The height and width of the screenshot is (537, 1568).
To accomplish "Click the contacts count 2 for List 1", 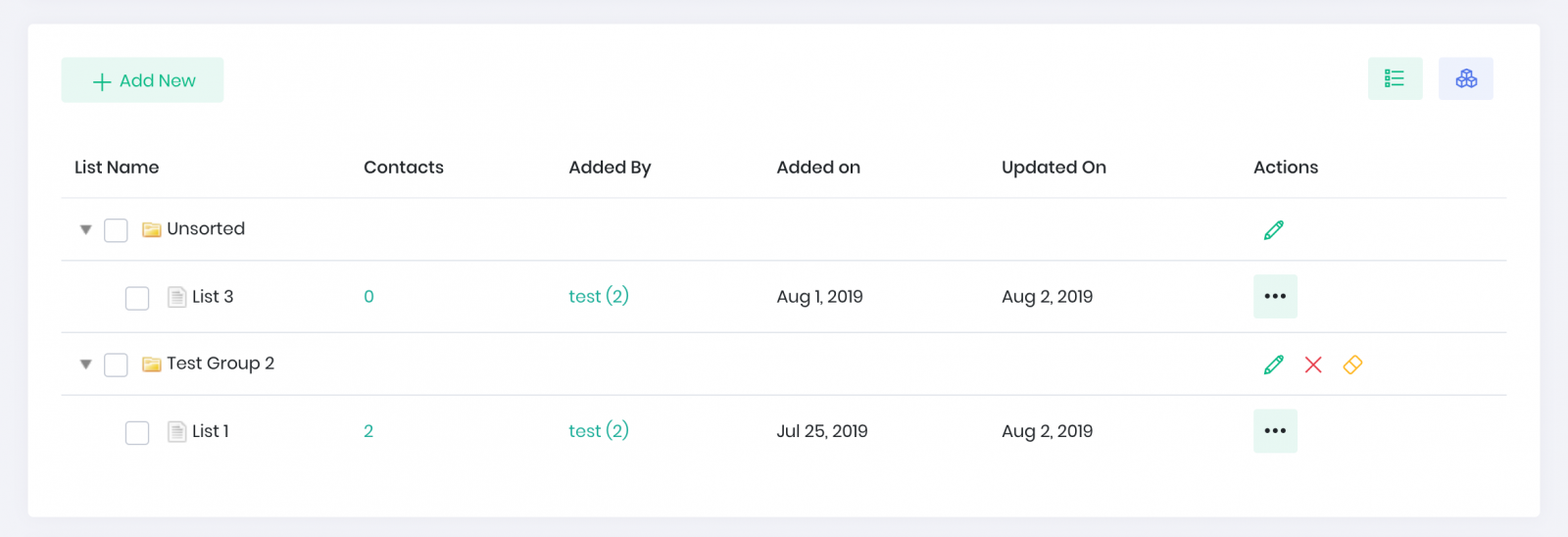I will pos(368,431).
